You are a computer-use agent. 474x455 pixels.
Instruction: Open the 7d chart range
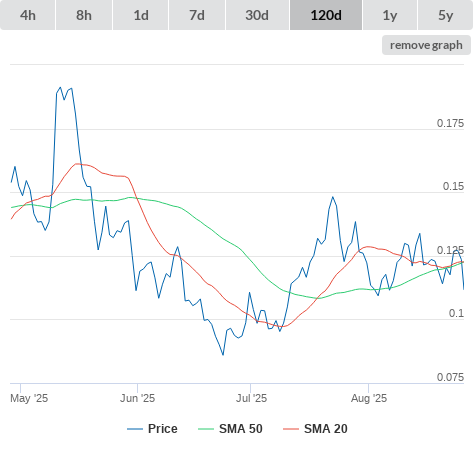(197, 15)
